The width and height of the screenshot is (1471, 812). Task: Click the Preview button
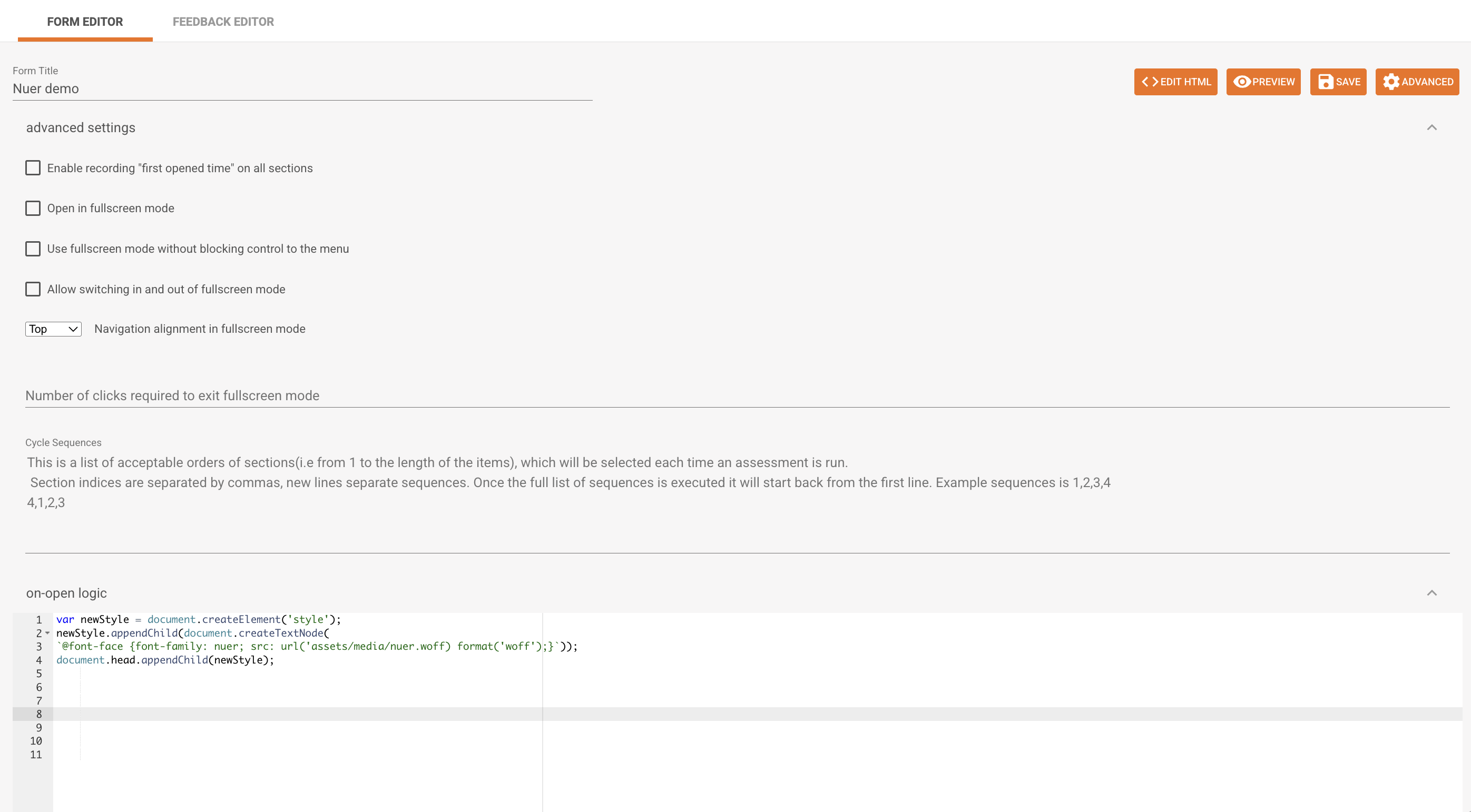(1263, 82)
